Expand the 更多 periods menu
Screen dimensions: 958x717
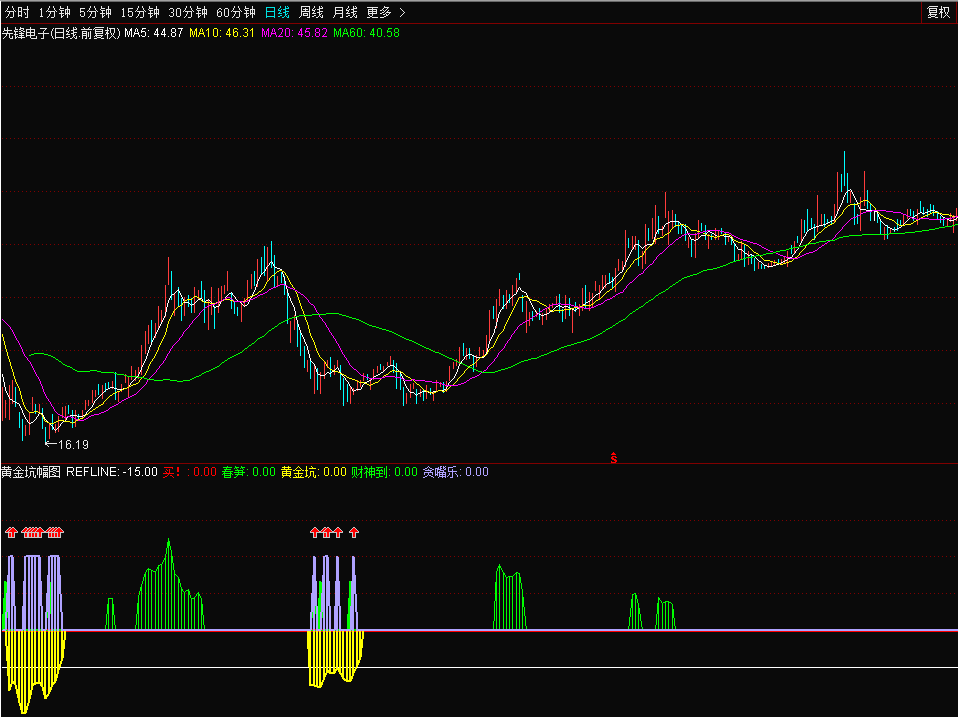(x=379, y=13)
